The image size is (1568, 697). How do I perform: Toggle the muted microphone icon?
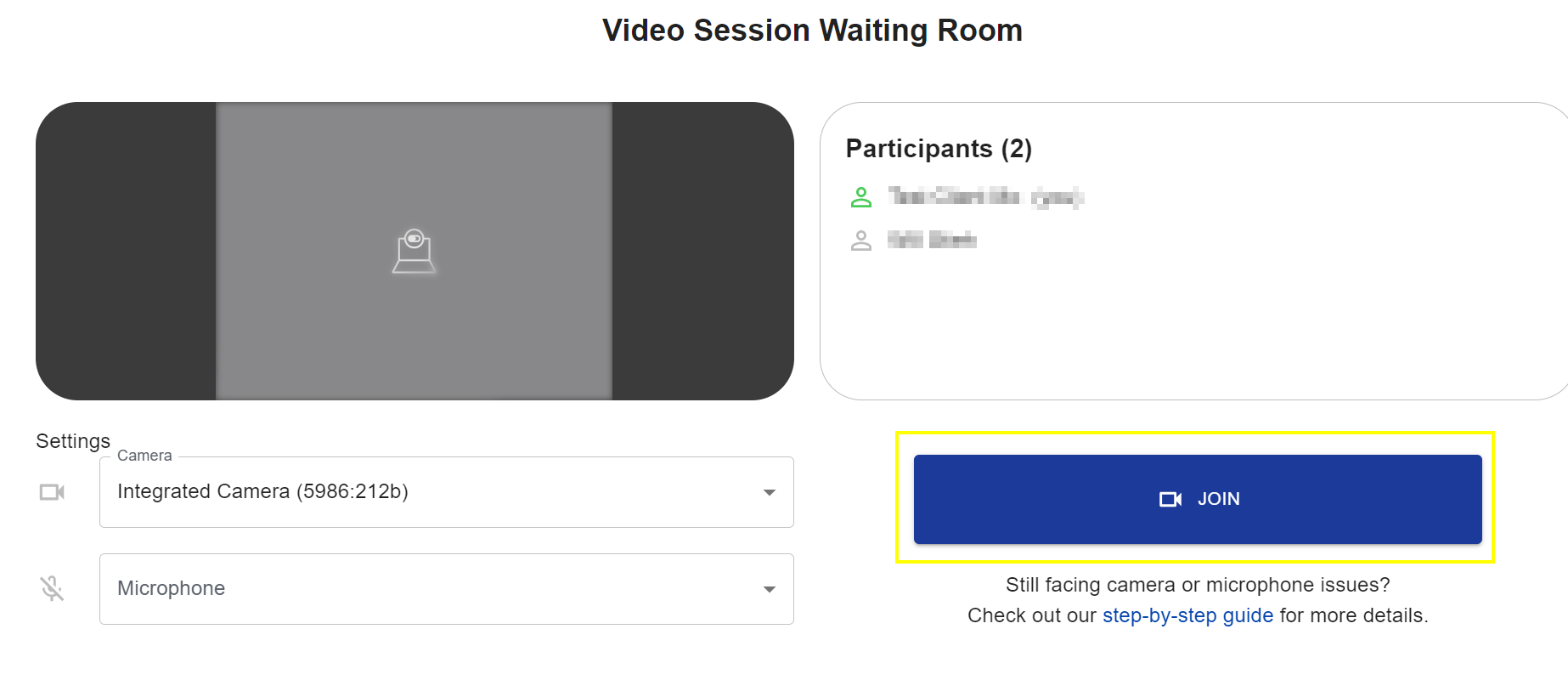tap(52, 588)
